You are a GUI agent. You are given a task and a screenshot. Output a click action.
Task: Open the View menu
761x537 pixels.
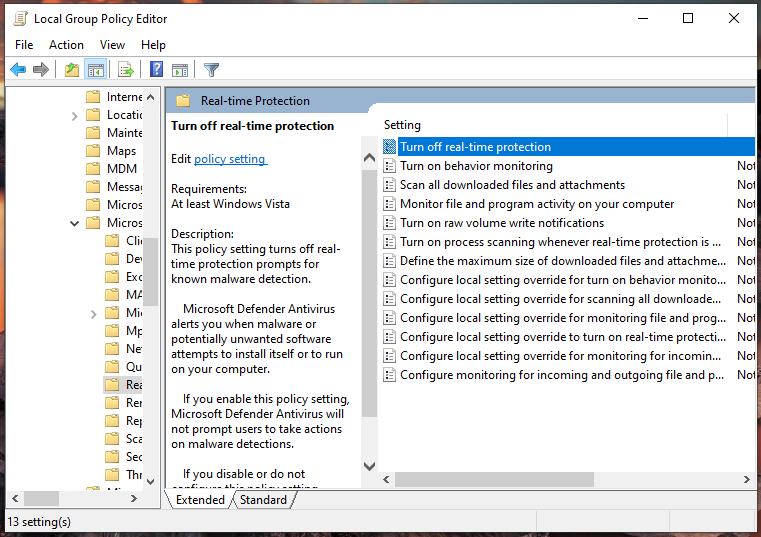[112, 45]
